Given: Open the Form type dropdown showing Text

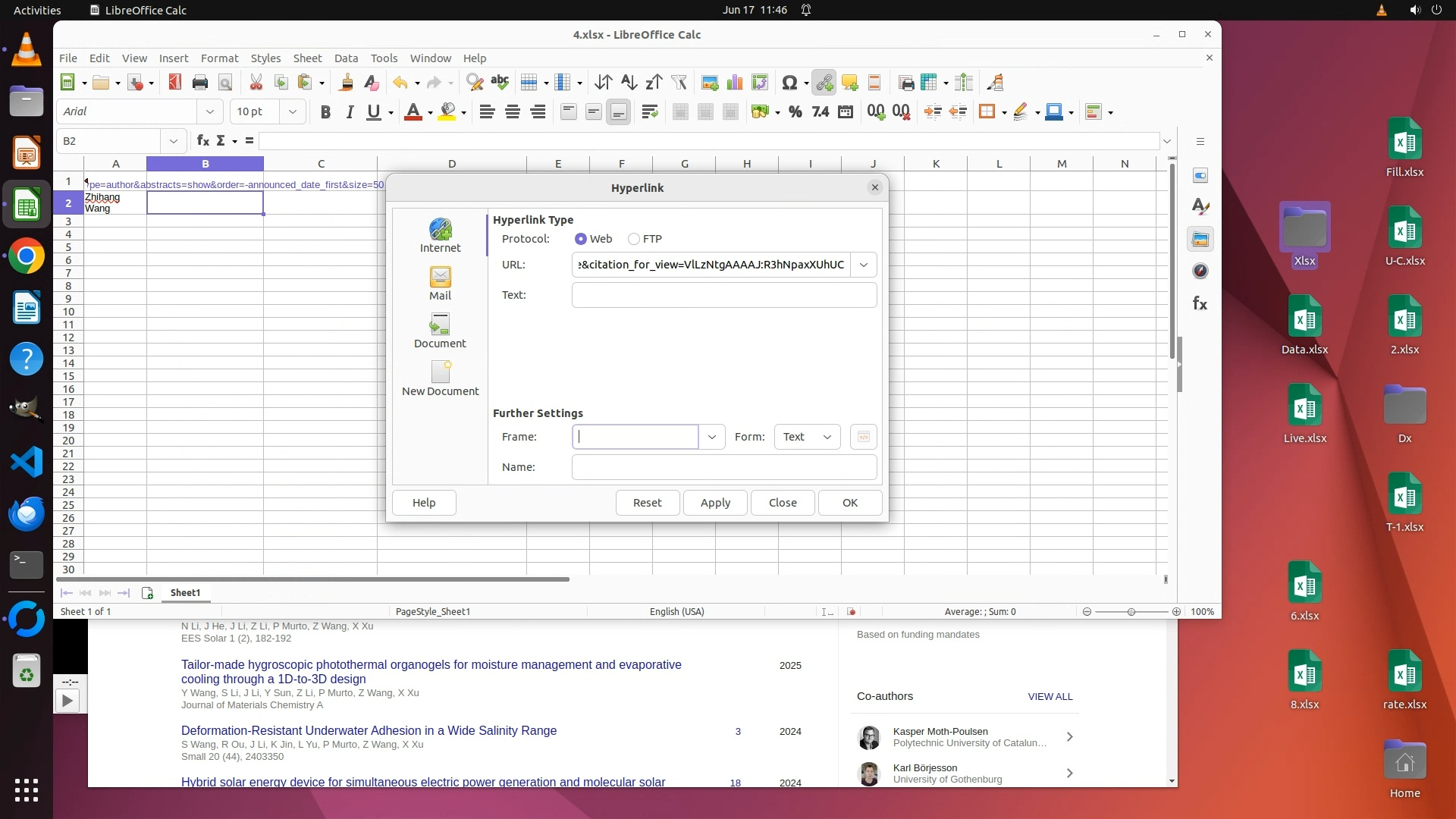Looking at the screenshot, I should (x=807, y=437).
